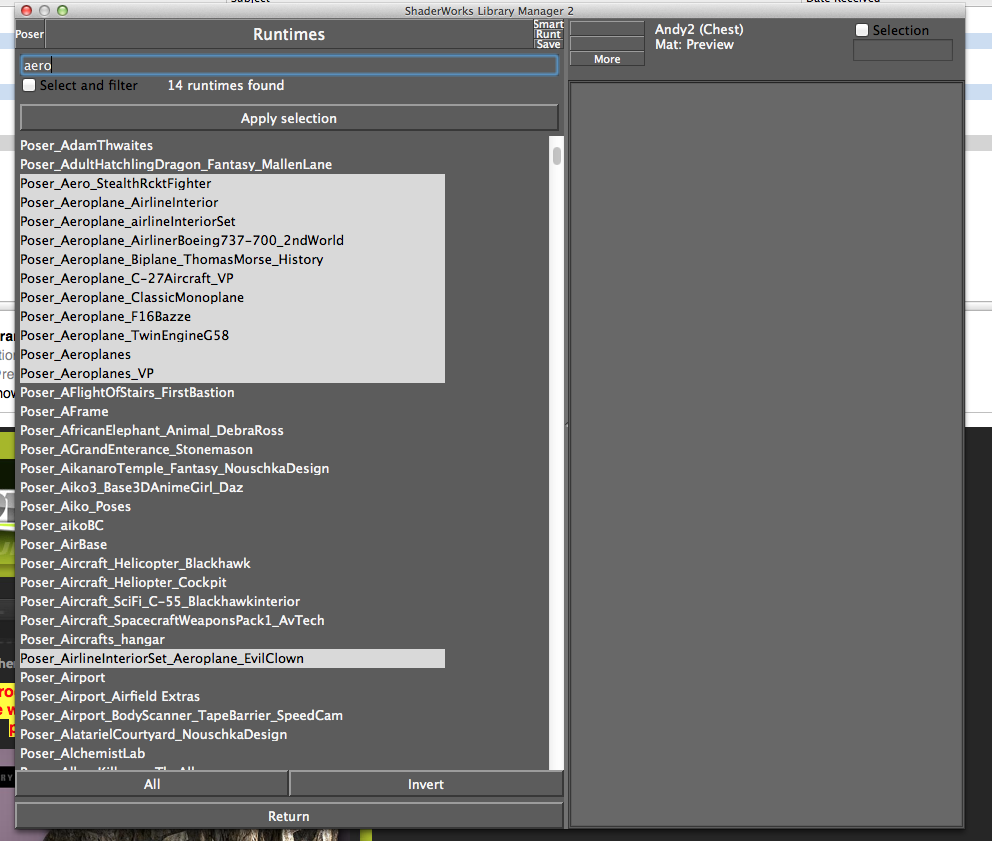Close the ShaderWorks Library Manager window
Viewport: 992px width, 841px height.
point(27,10)
